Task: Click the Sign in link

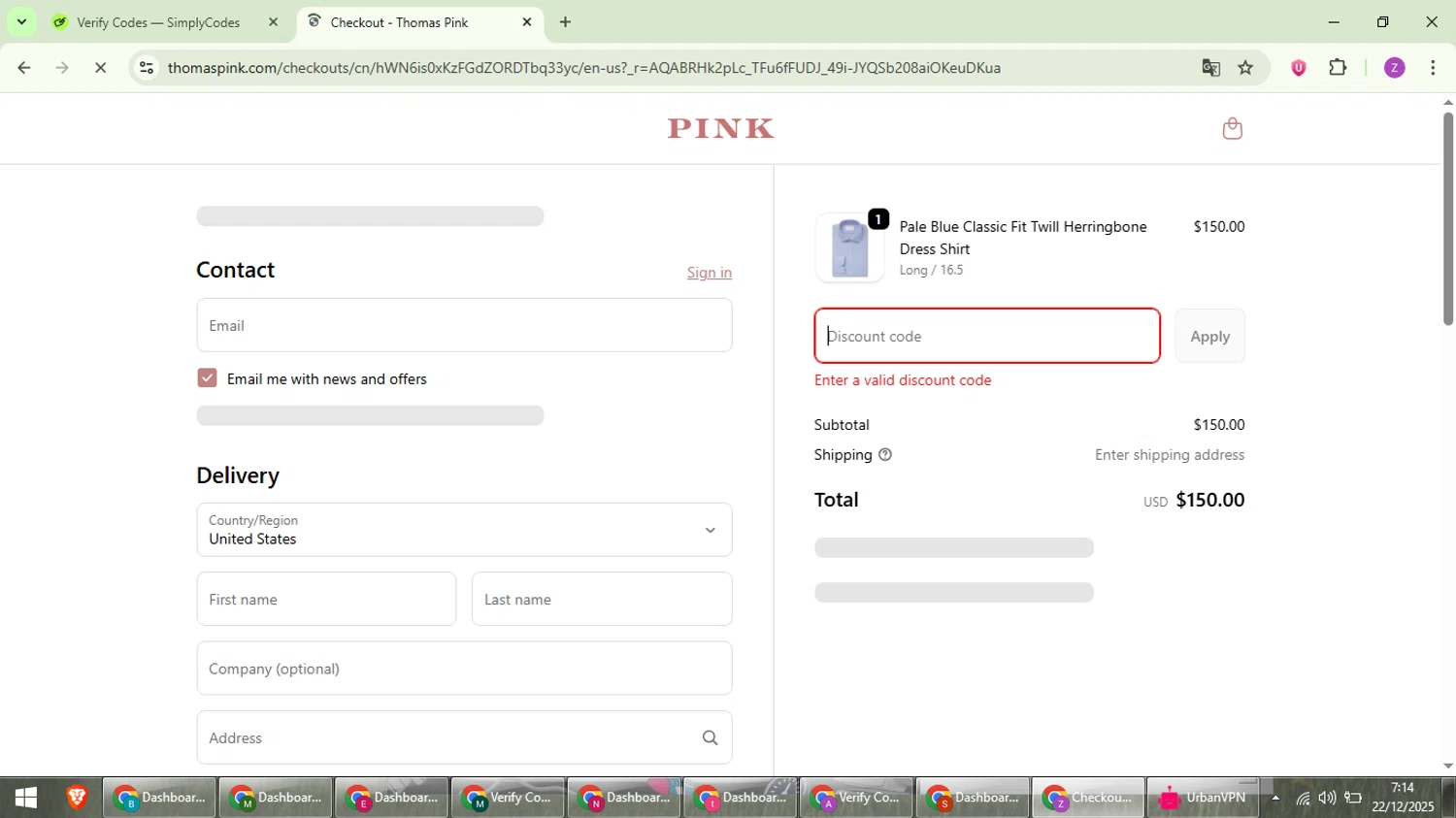Action: tap(710, 273)
